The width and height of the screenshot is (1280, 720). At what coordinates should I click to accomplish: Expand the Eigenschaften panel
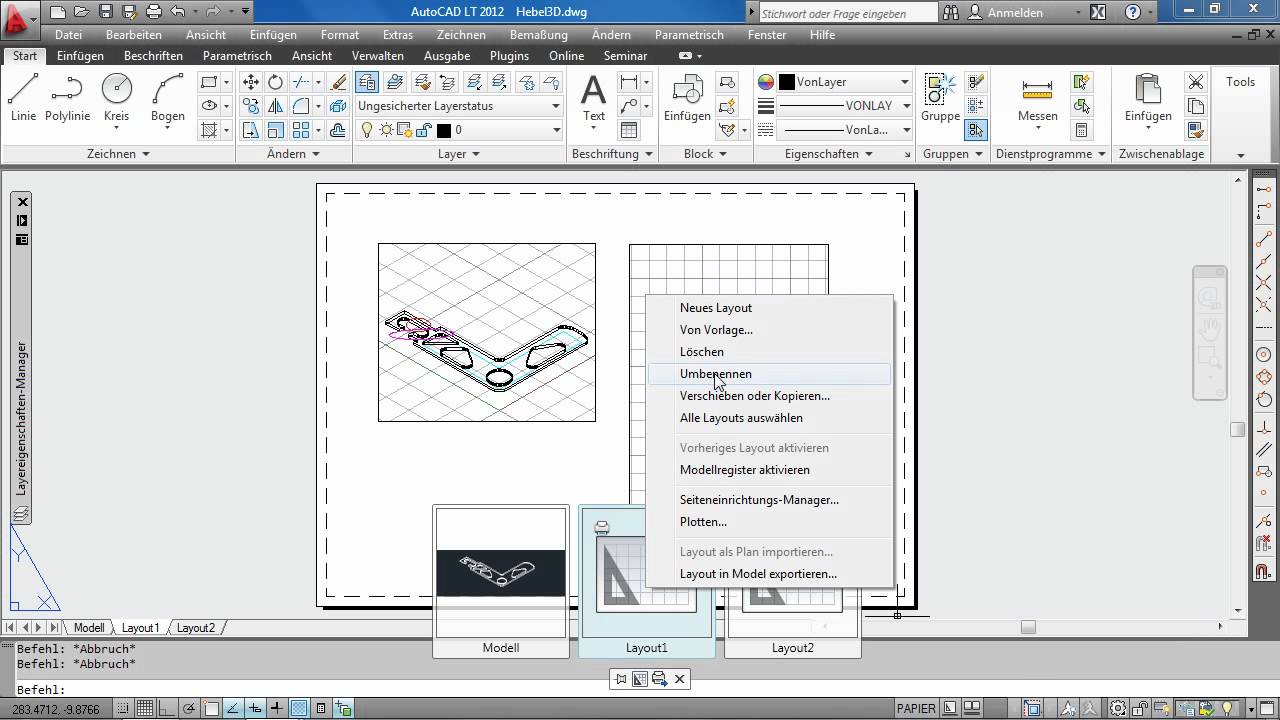tap(829, 154)
